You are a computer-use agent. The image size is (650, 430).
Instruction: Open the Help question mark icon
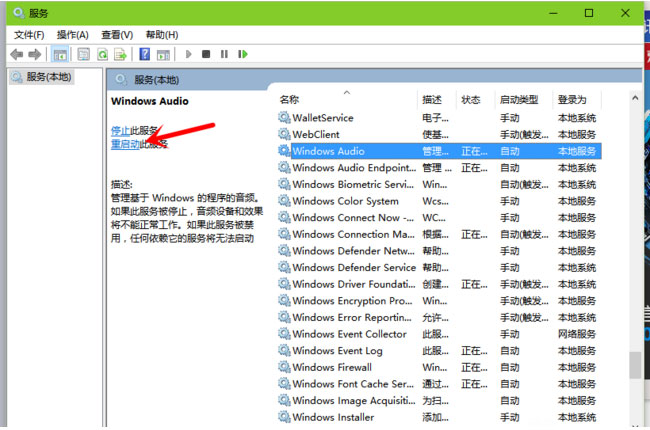click(x=145, y=54)
